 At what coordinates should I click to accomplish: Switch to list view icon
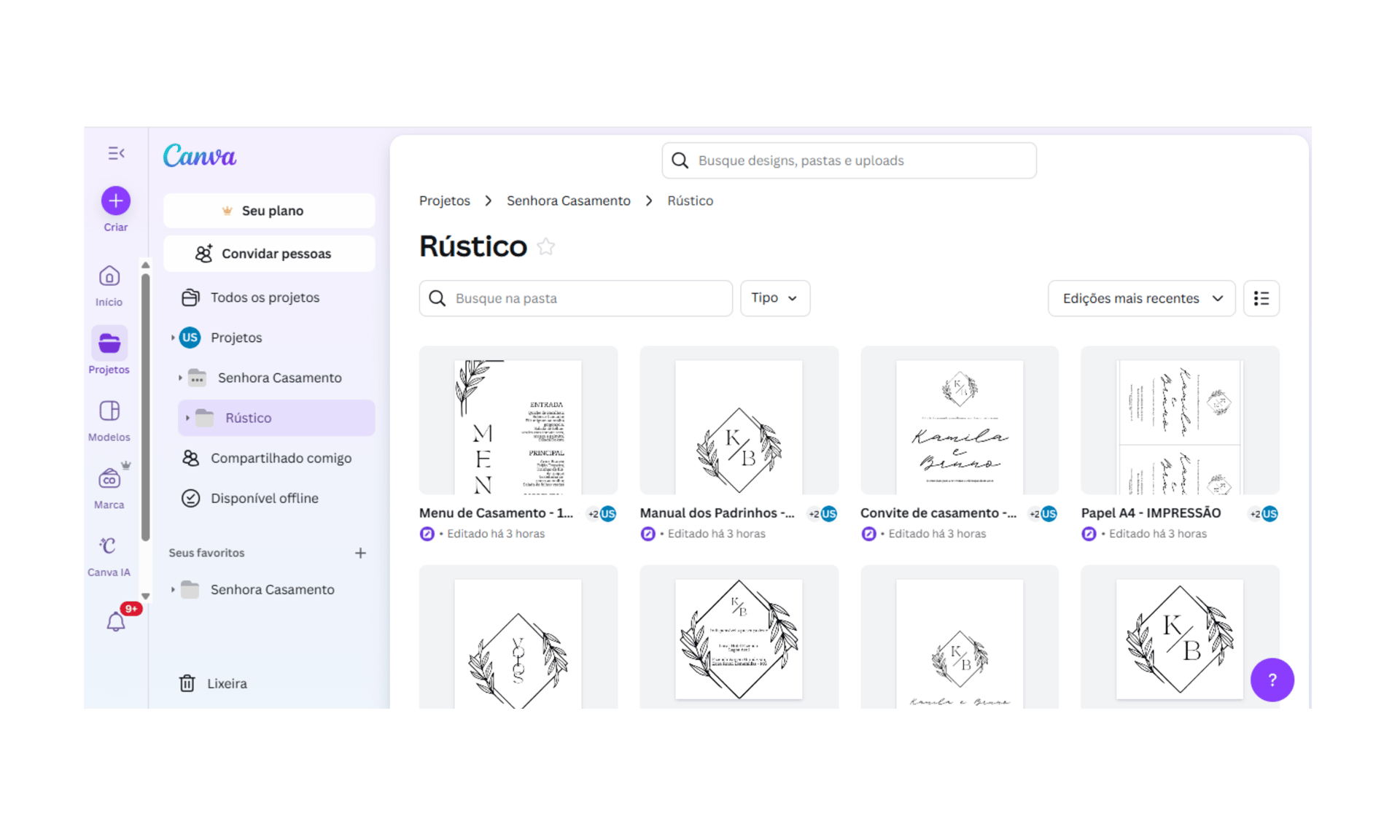click(1261, 298)
